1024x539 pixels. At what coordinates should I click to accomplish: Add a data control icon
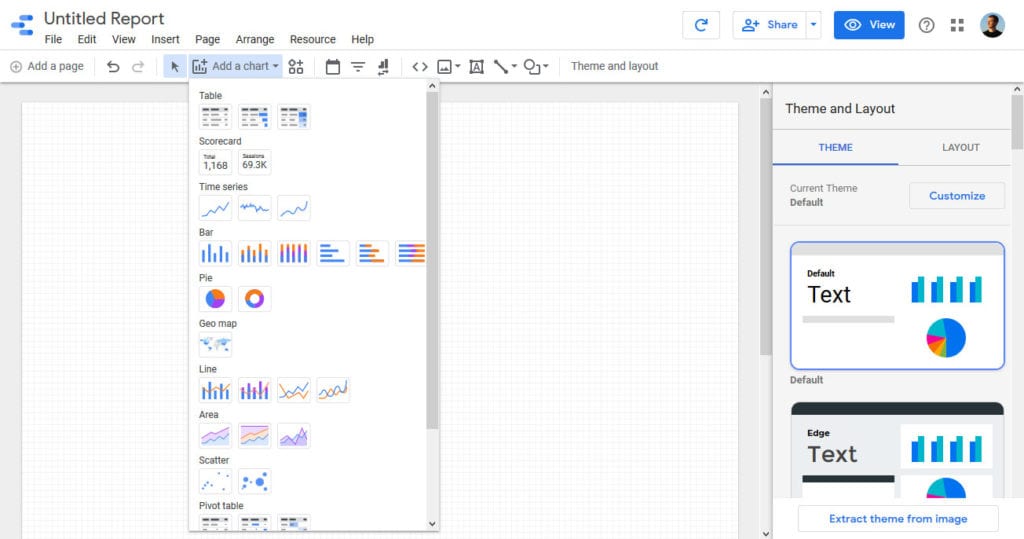pyautogui.click(x=383, y=66)
